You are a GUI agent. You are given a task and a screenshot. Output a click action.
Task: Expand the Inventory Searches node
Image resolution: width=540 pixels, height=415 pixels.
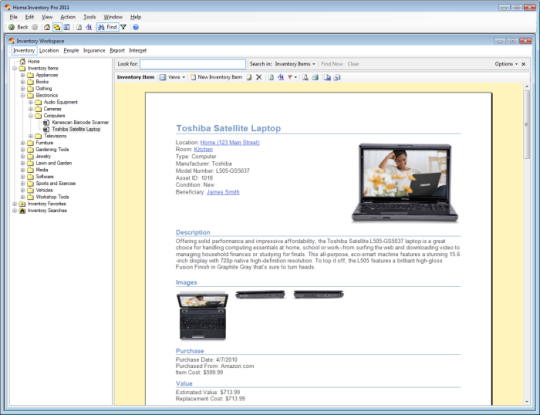coord(14,210)
